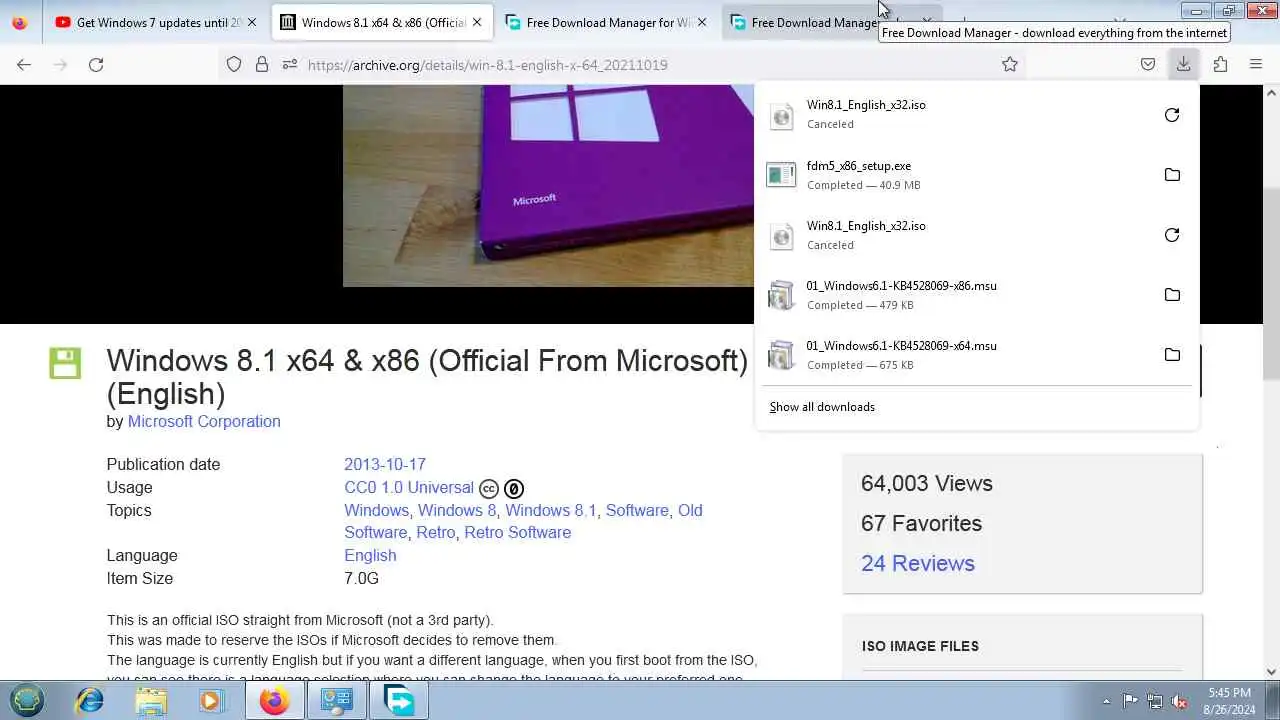The height and width of the screenshot is (720, 1280).
Task: Launch Internet Explorer from taskbar
Action: click(90, 701)
